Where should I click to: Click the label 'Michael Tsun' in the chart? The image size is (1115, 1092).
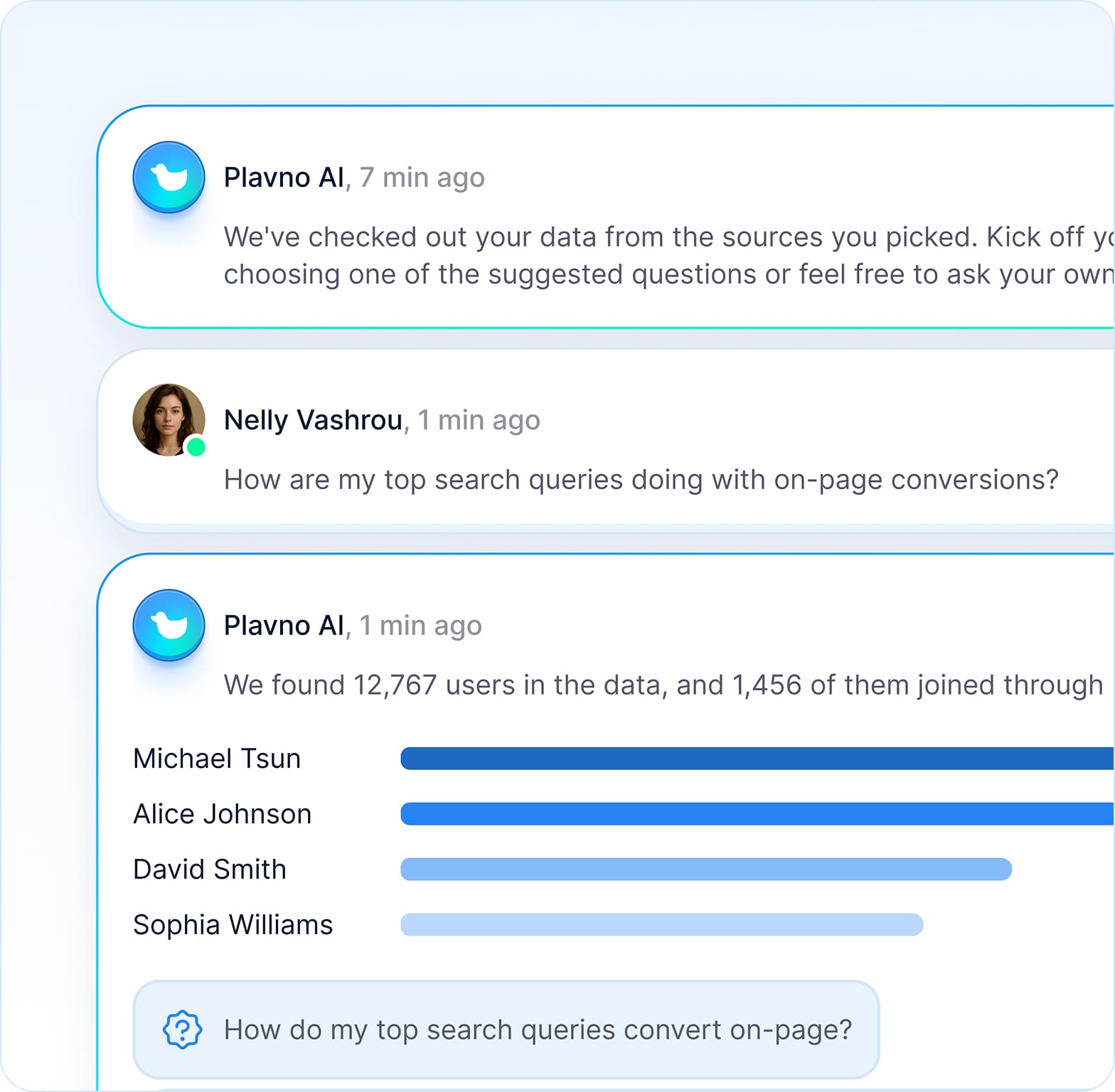pyautogui.click(x=216, y=759)
